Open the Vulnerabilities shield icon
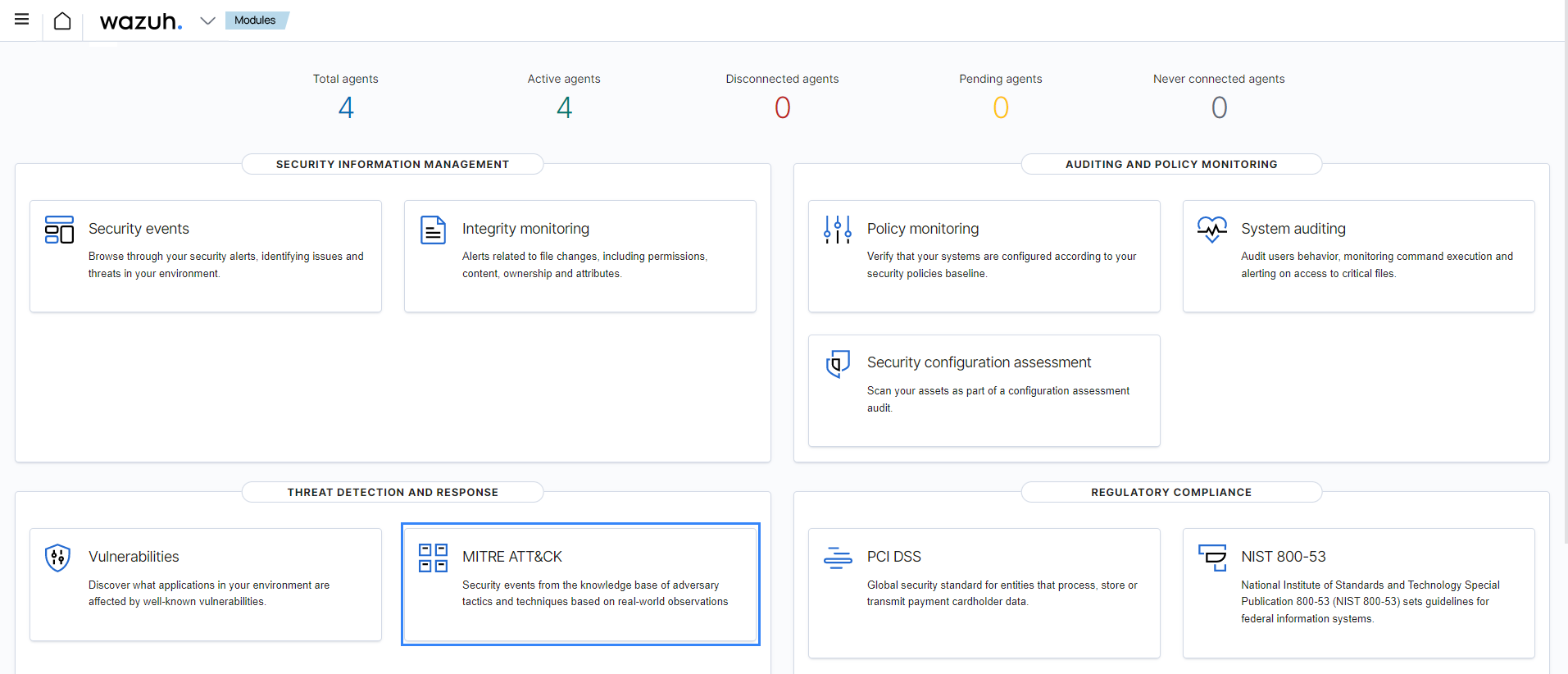1568x674 pixels. coord(57,558)
